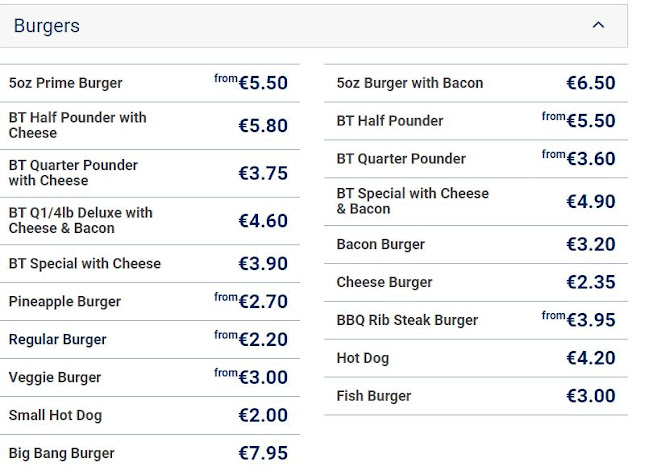Select BT Special with Cheese item
The width and height of the screenshot is (649, 467).
pos(85,264)
